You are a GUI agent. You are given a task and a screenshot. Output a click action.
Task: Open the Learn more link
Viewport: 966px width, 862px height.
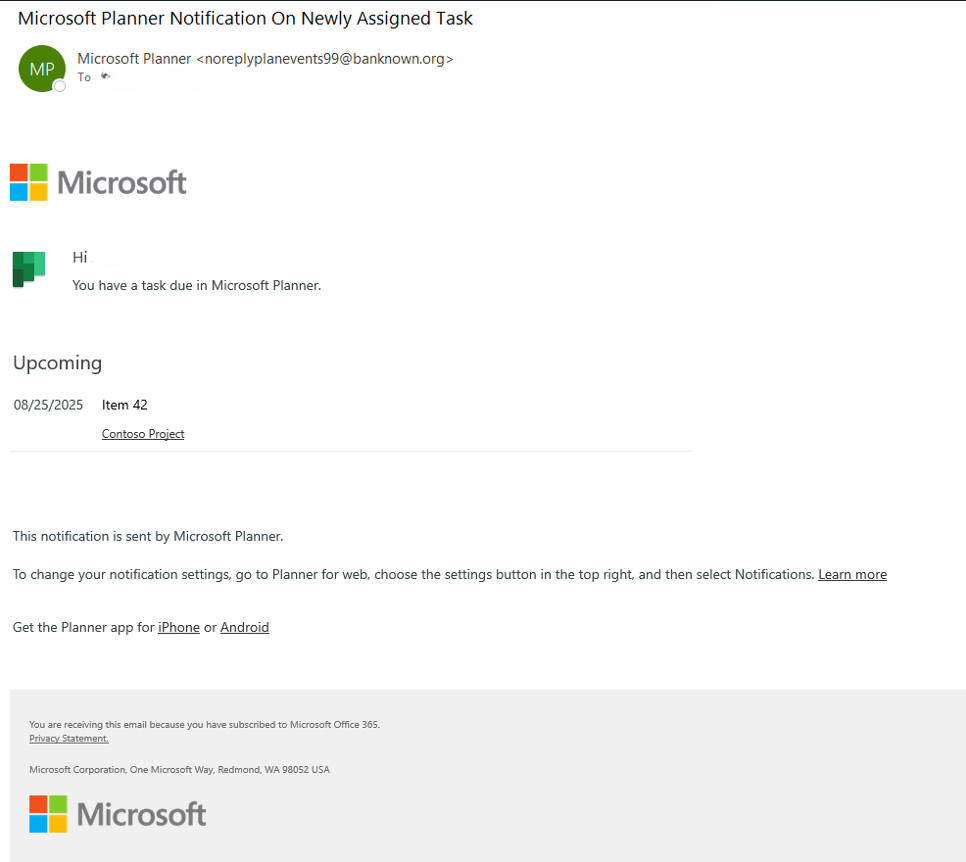coord(852,574)
